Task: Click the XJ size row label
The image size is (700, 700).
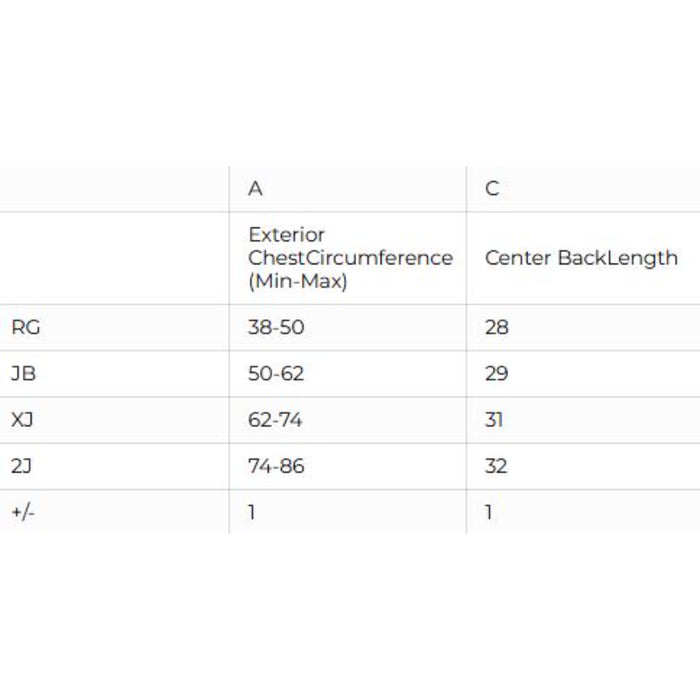Action: click(x=23, y=420)
